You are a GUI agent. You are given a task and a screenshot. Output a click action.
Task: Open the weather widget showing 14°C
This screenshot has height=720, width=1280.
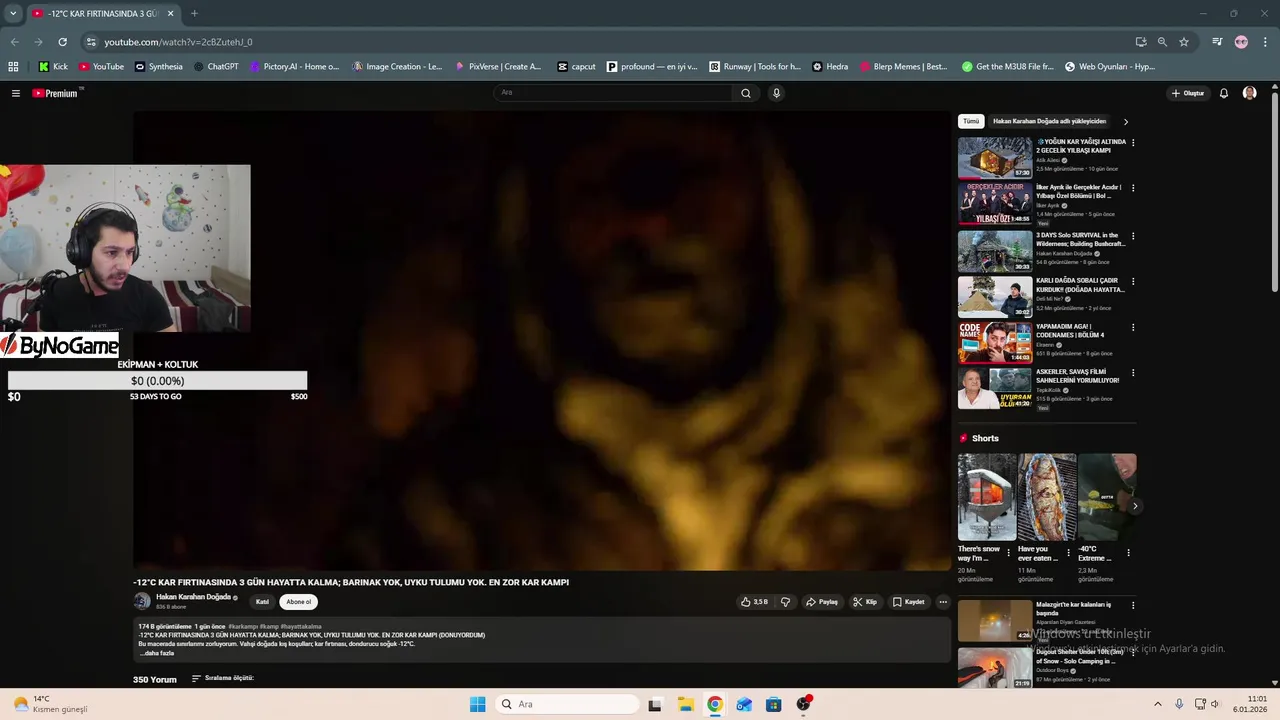(50, 704)
